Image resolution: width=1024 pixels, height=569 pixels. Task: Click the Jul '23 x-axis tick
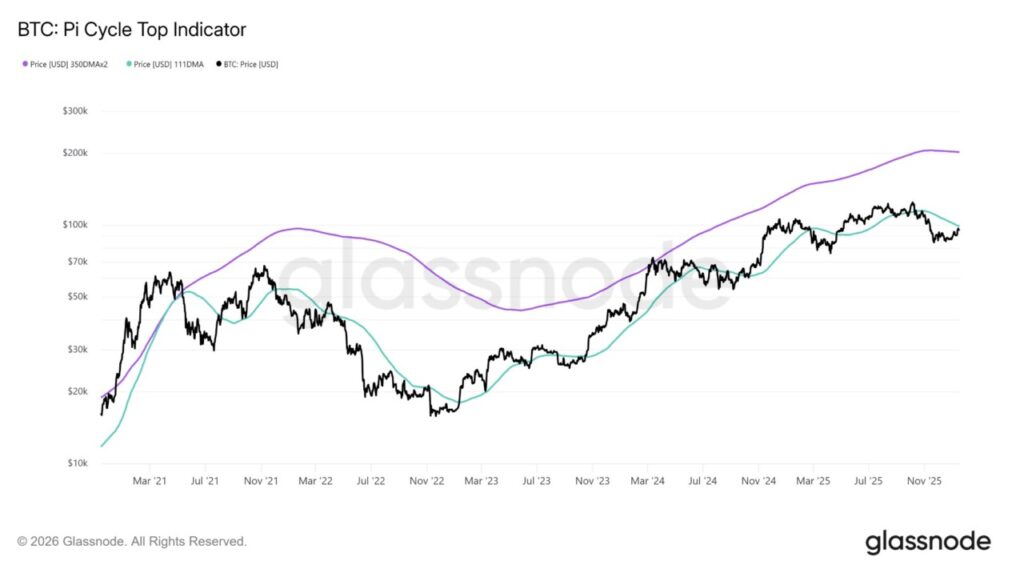(537, 481)
